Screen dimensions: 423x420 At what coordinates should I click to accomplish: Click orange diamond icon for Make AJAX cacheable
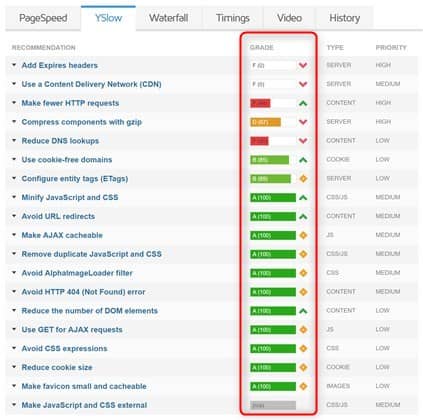click(x=303, y=235)
